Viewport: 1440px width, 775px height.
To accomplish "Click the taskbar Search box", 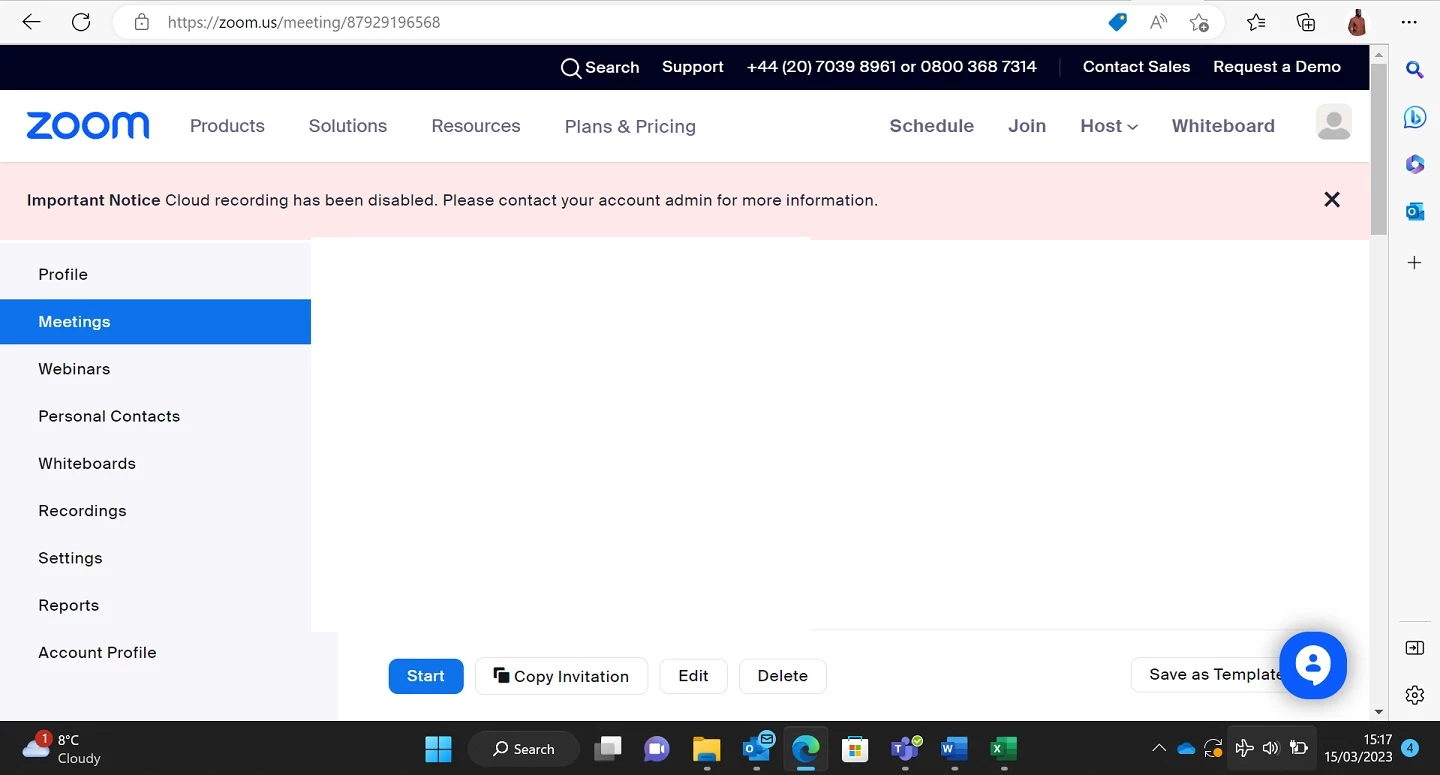I will click(x=523, y=749).
